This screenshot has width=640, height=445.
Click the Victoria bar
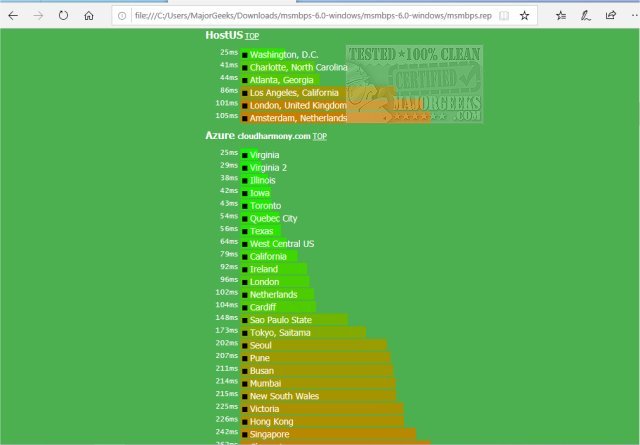pyautogui.click(x=322, y=408)
